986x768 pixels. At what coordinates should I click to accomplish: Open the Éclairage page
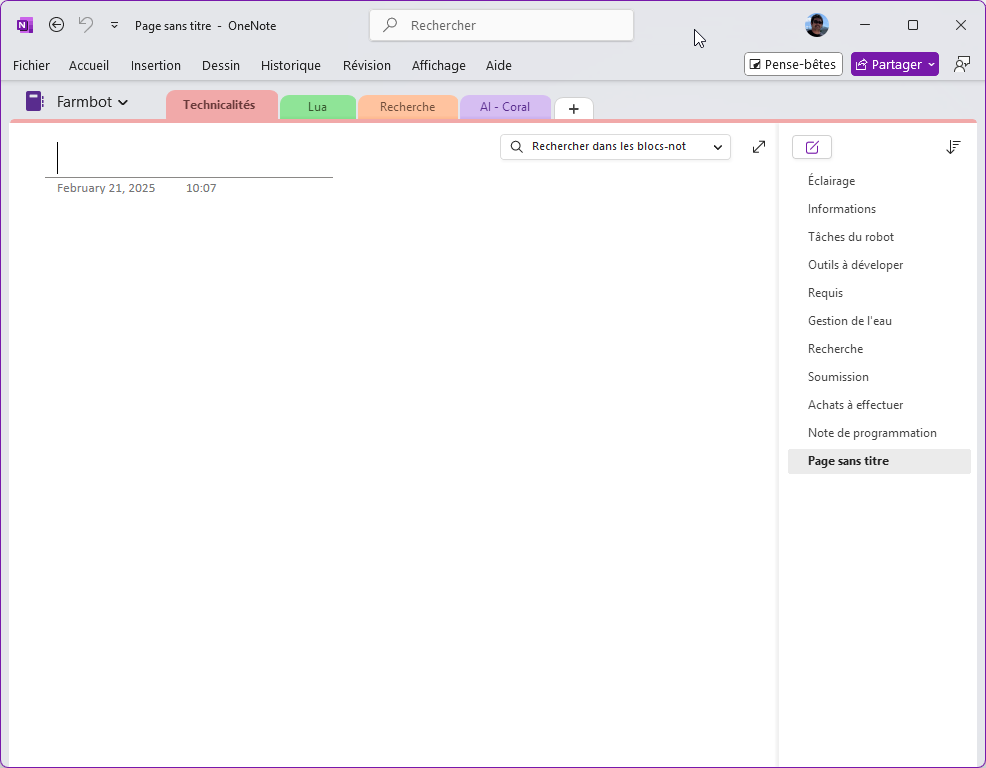click(879, 181)
